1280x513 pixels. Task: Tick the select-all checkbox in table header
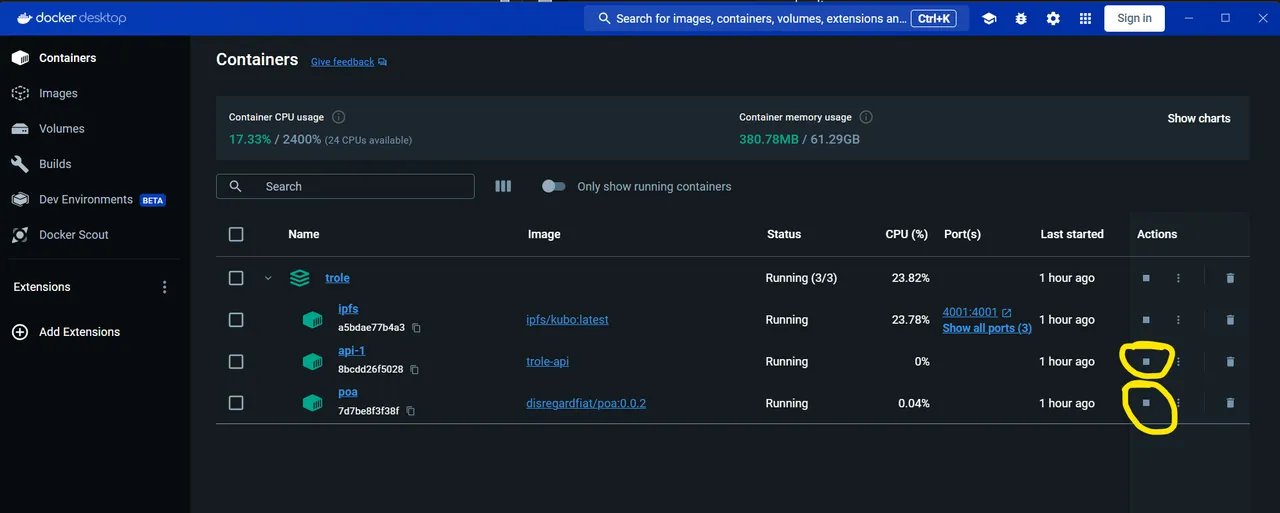236,234
